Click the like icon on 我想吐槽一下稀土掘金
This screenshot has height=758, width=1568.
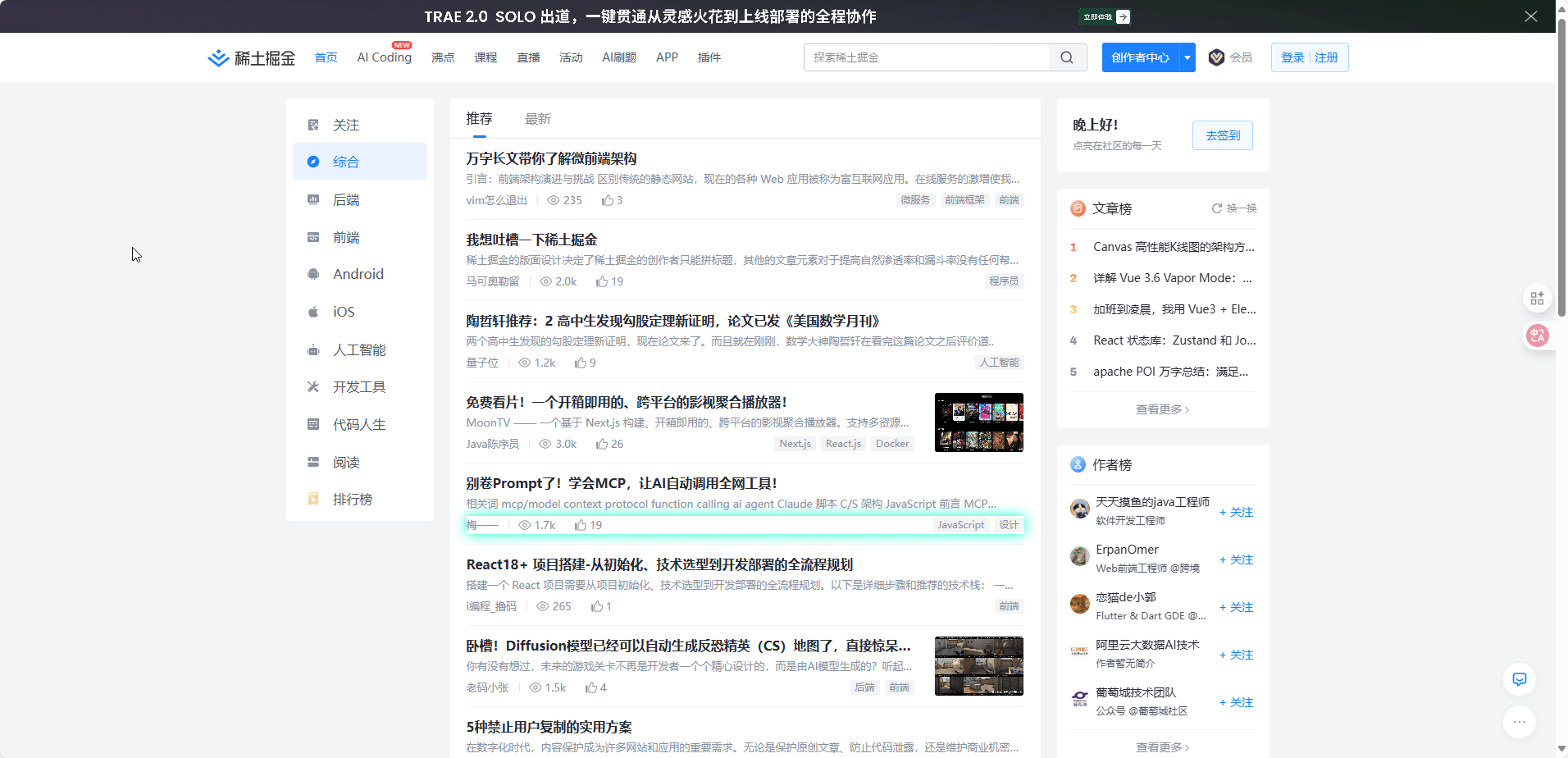602,281
